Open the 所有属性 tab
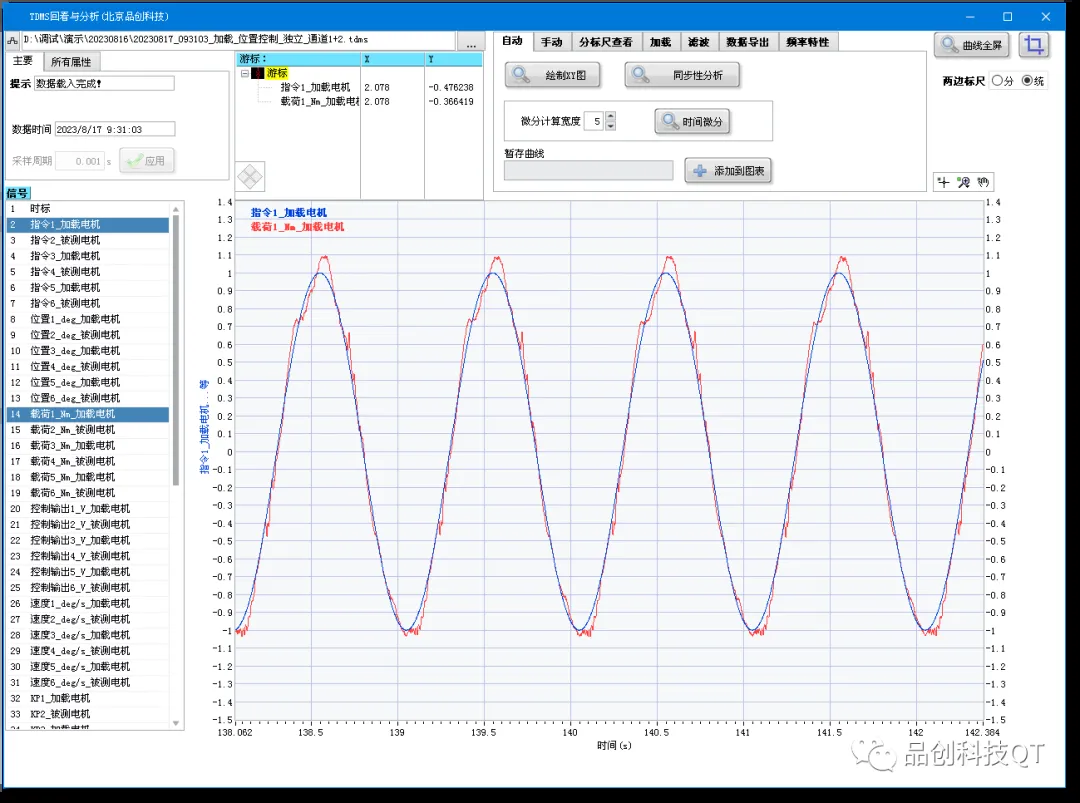Image resolution: width=1080 pixels, height=803 pixels. [70, 61]
